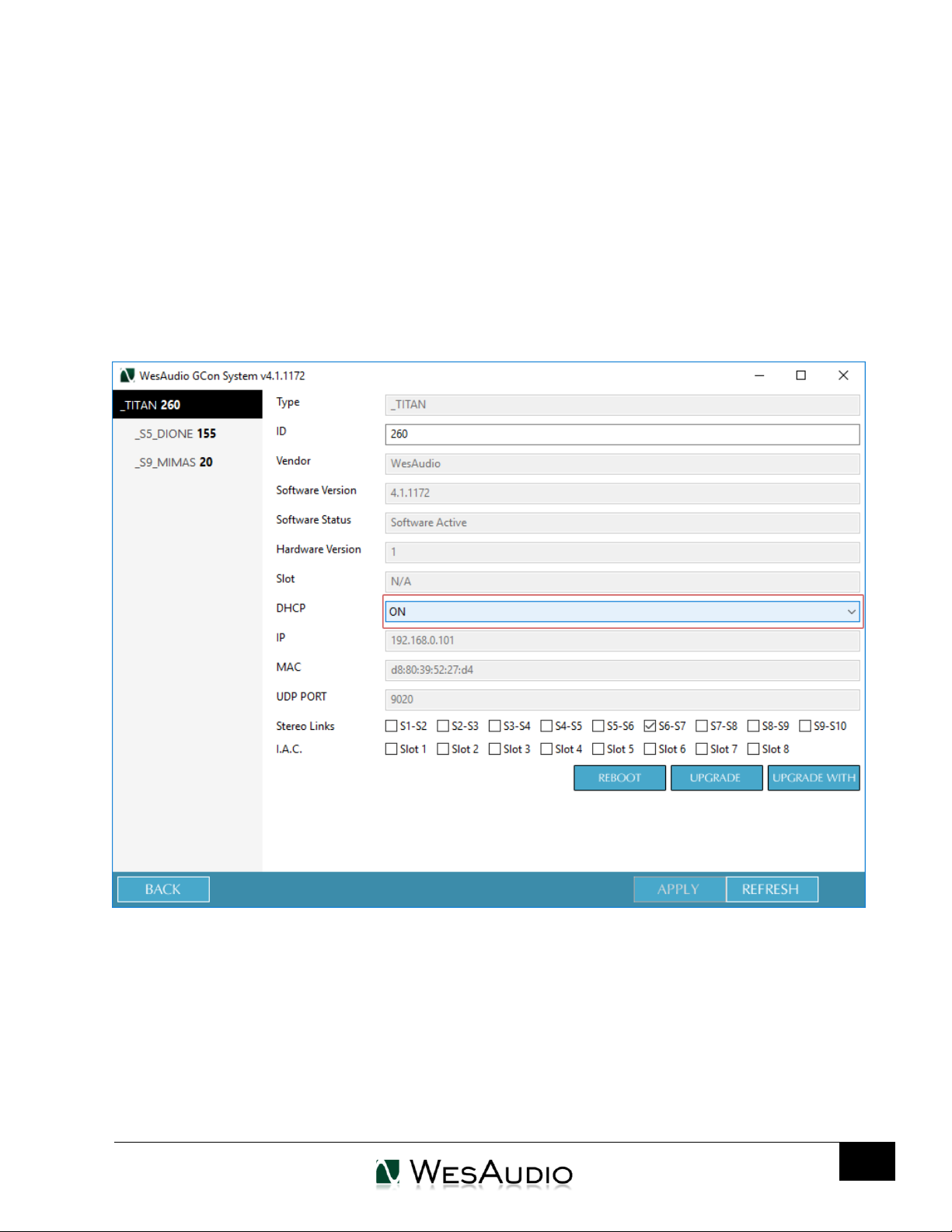Minimize the GCon System window
The image size is (952, 1232).
click(x=759, y=375)
